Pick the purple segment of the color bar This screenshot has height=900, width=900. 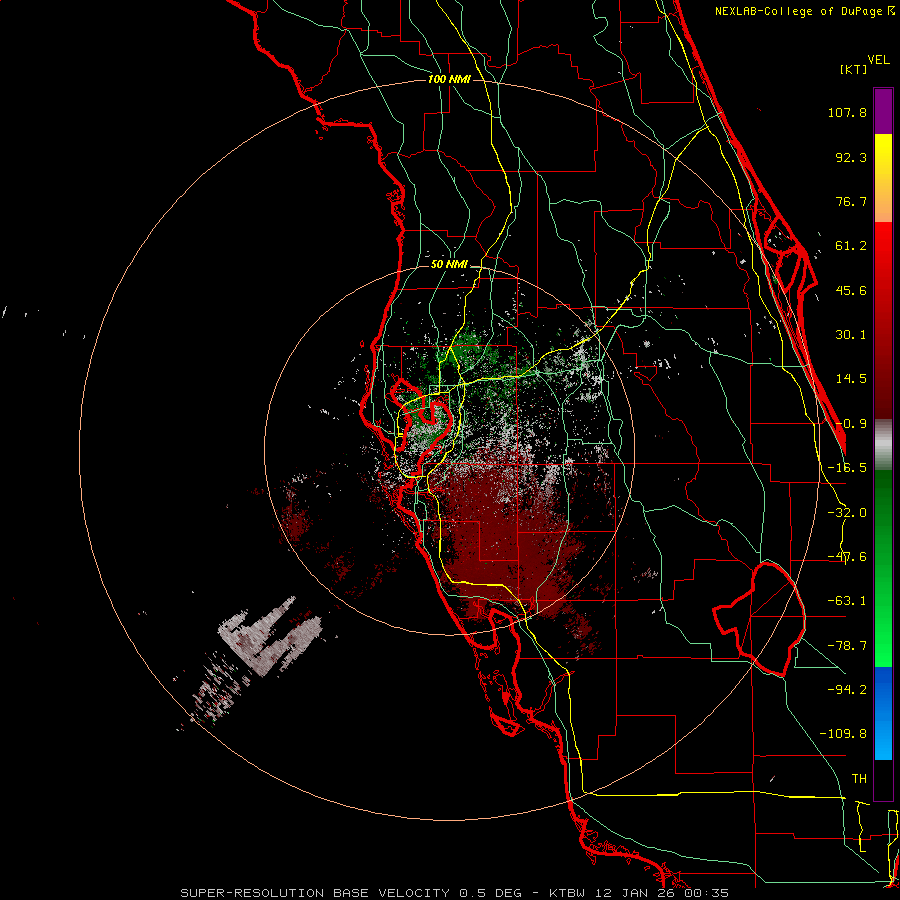pyautogui.click(x=883, y=111)
